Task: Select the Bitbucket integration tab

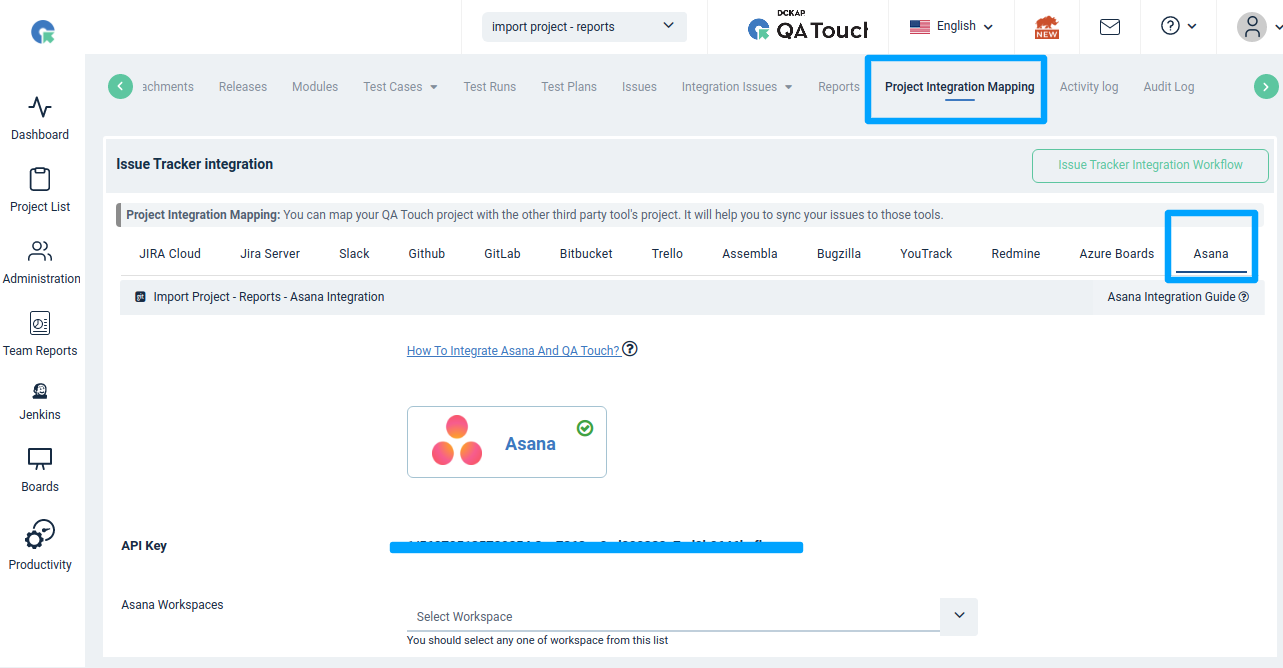Action: click(586, 254)
